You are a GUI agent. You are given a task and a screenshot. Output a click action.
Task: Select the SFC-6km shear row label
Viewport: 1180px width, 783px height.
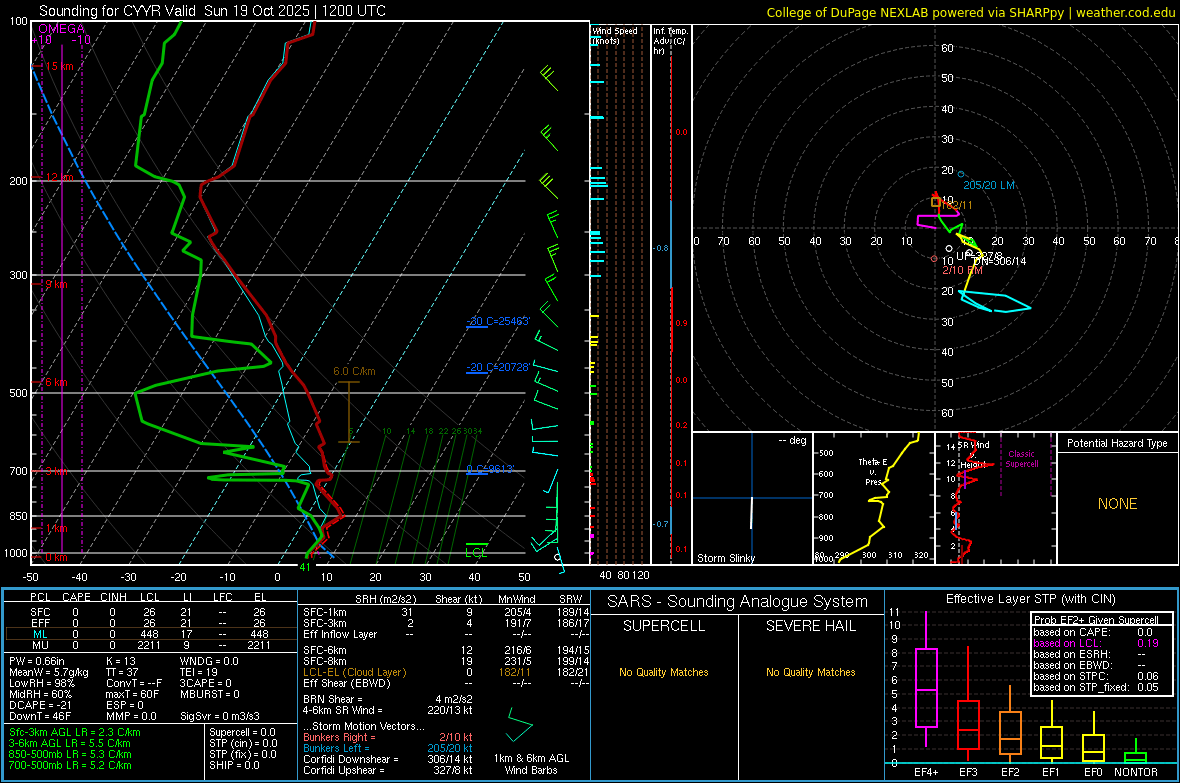click(325, 650)
